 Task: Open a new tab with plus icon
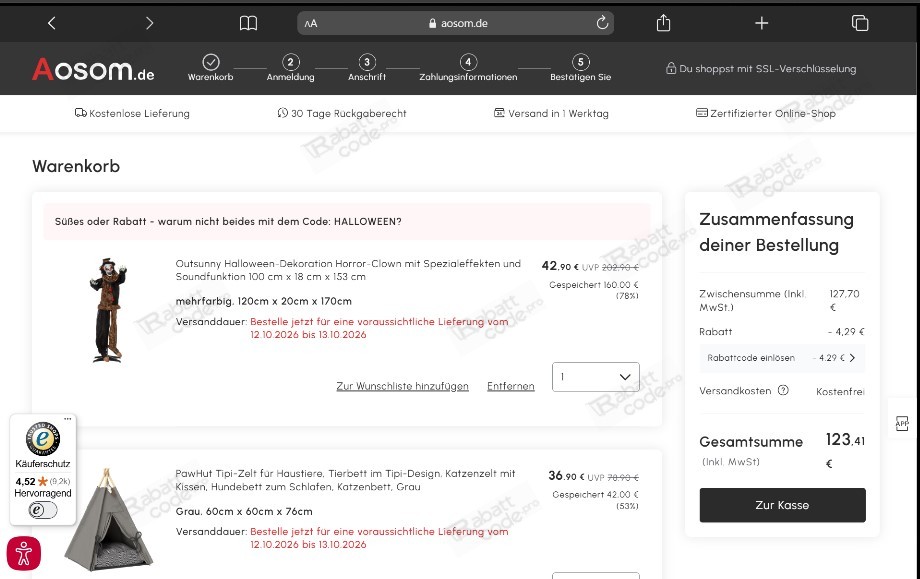pos(762,23)
